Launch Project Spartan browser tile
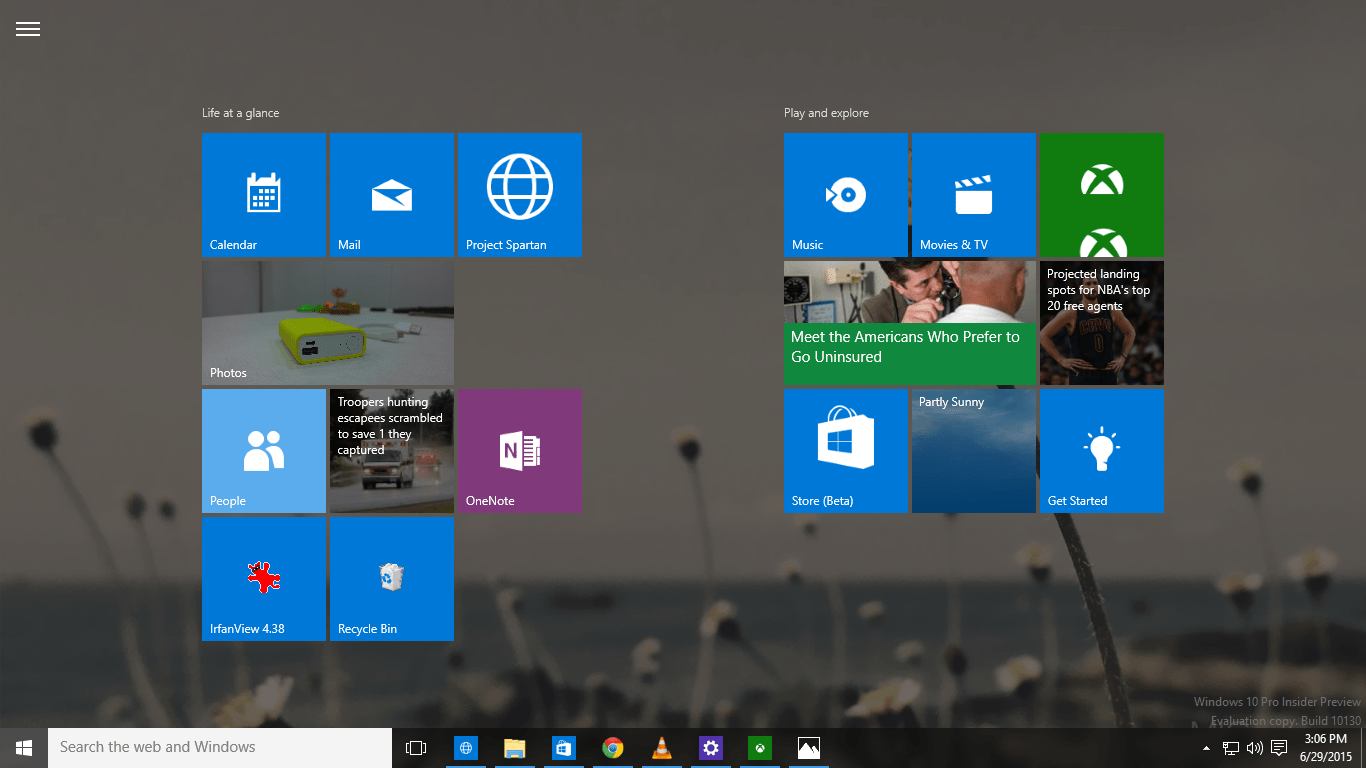This screenshot has width=1366, height=768. point(520,195)
